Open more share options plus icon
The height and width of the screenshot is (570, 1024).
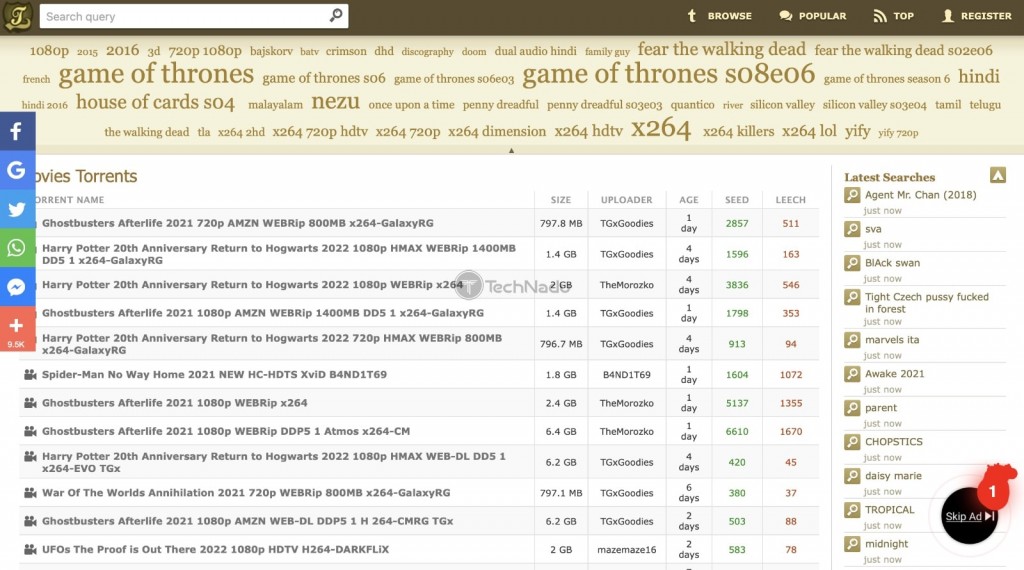click(17, 328)
